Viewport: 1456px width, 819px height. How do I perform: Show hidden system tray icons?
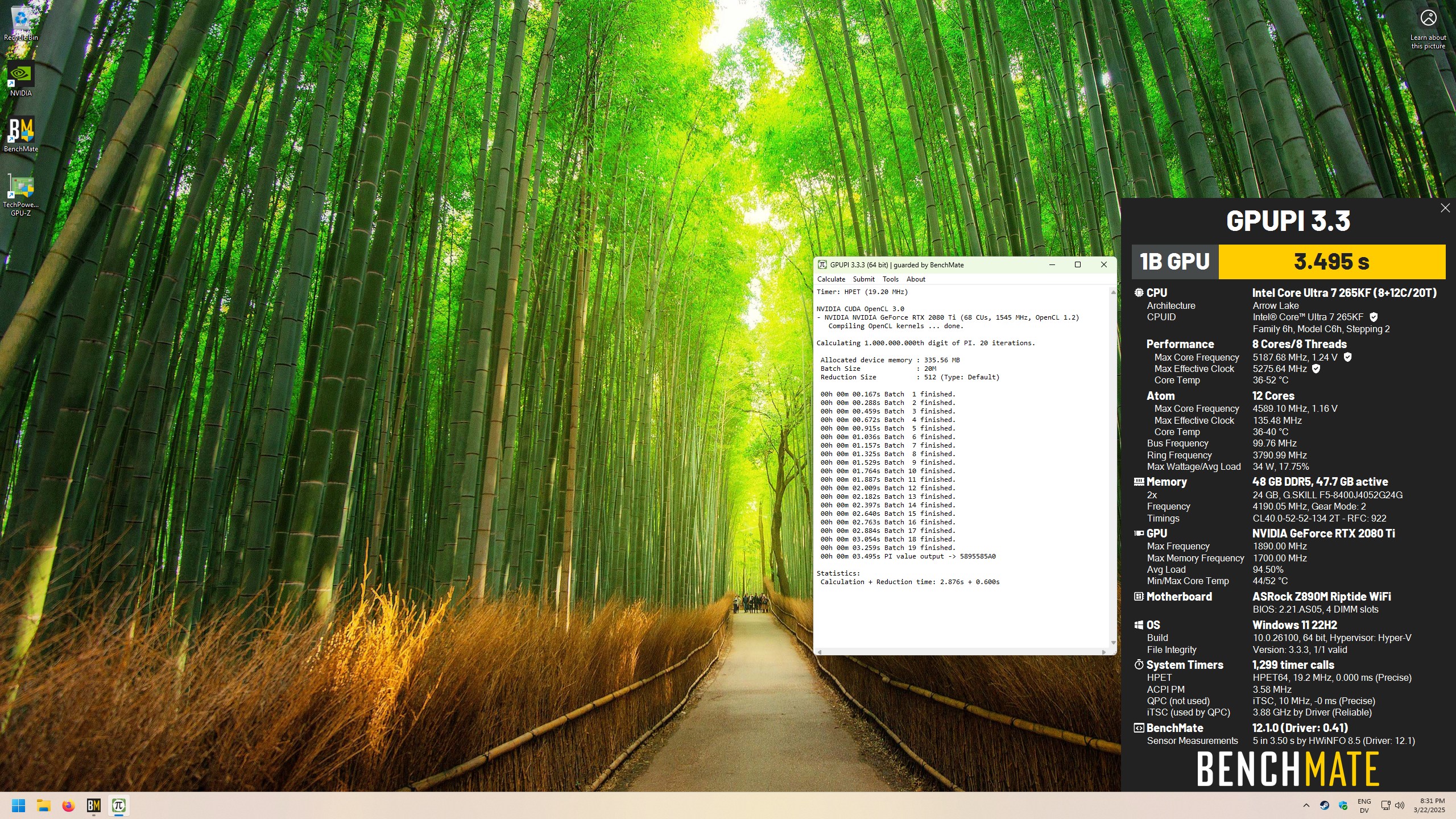[1306, 805]
